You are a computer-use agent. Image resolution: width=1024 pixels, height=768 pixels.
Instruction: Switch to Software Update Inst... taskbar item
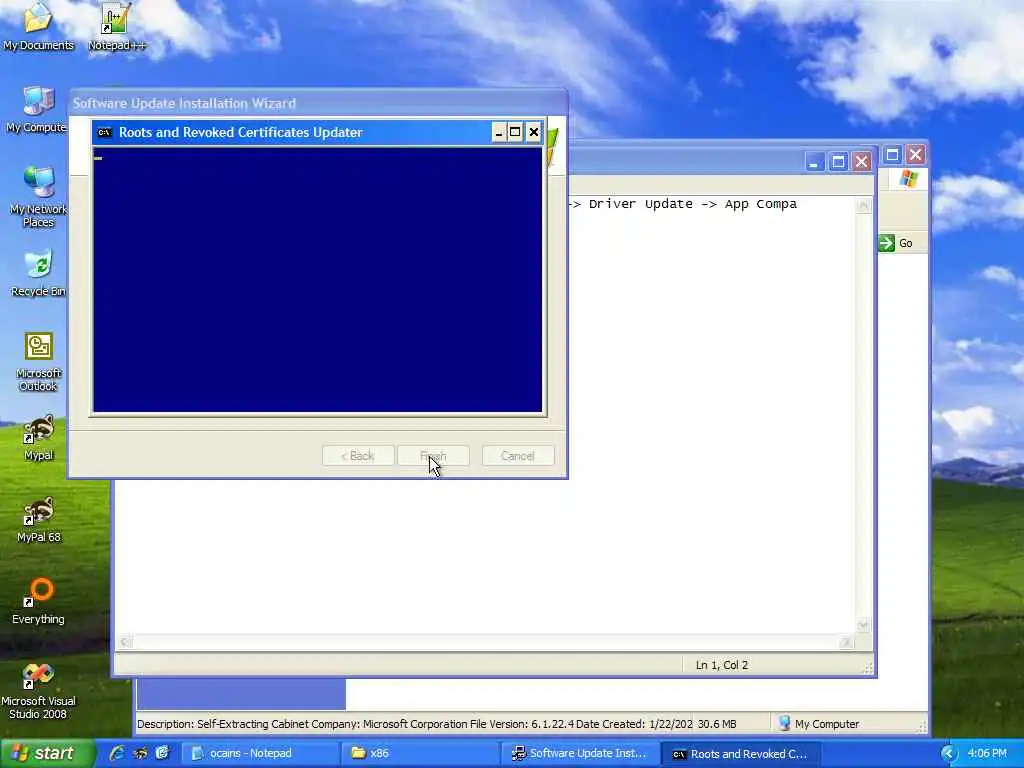tap(580, 753)
